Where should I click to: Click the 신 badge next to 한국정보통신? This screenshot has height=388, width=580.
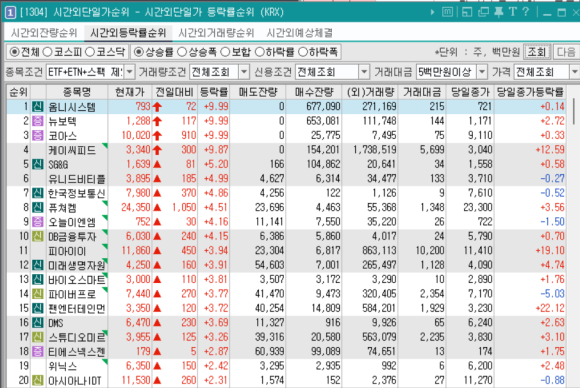click(38, 193)
